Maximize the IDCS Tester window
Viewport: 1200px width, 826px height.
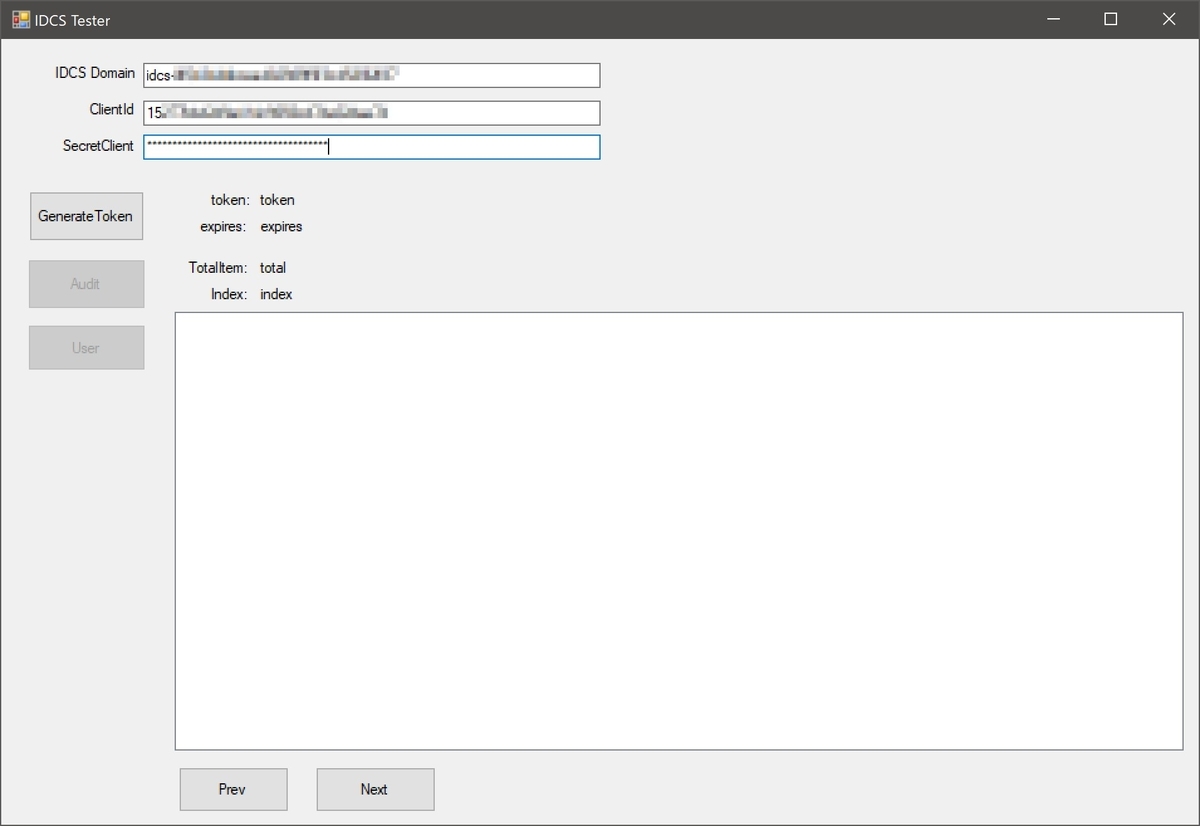pos(1110,19)
